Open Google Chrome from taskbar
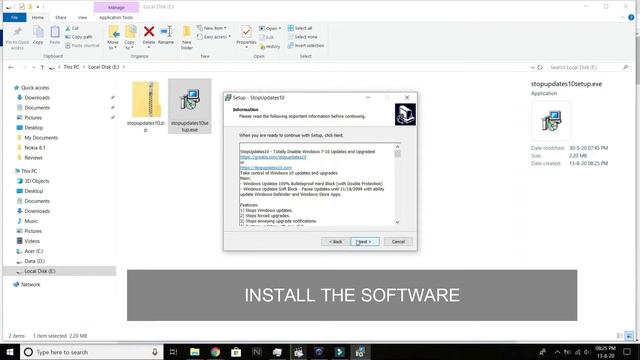 pyautogui.click(x=216, y=352)
